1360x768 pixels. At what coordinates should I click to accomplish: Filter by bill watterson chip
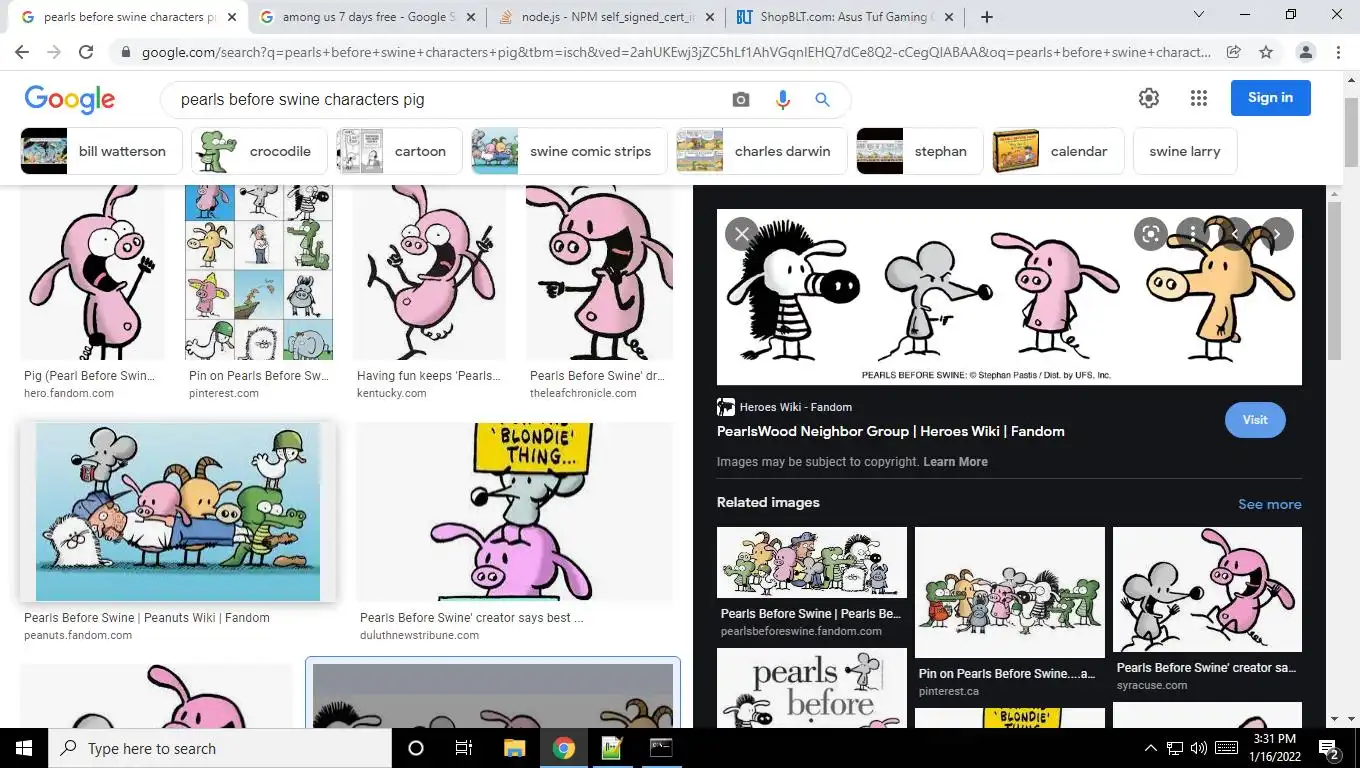click(101, 151)
